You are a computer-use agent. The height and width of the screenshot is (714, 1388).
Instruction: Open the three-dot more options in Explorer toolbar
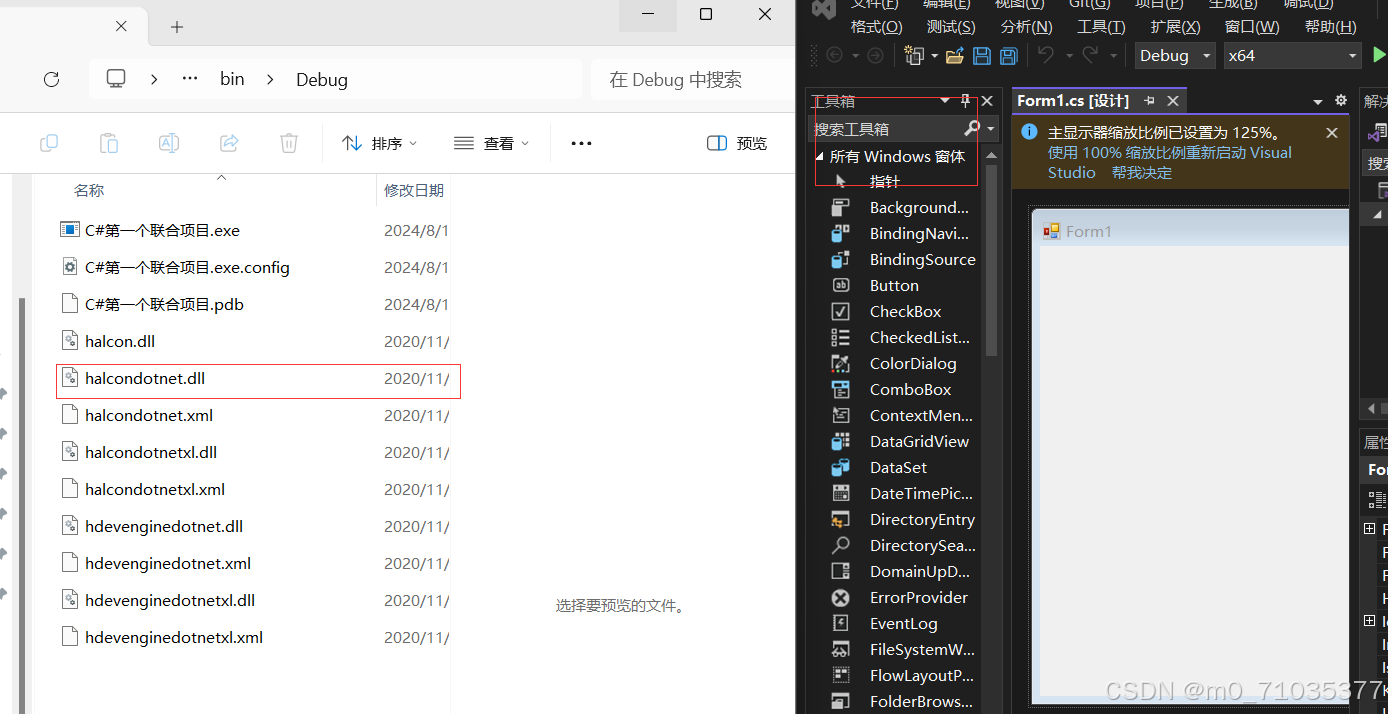[x=581, y=143]
